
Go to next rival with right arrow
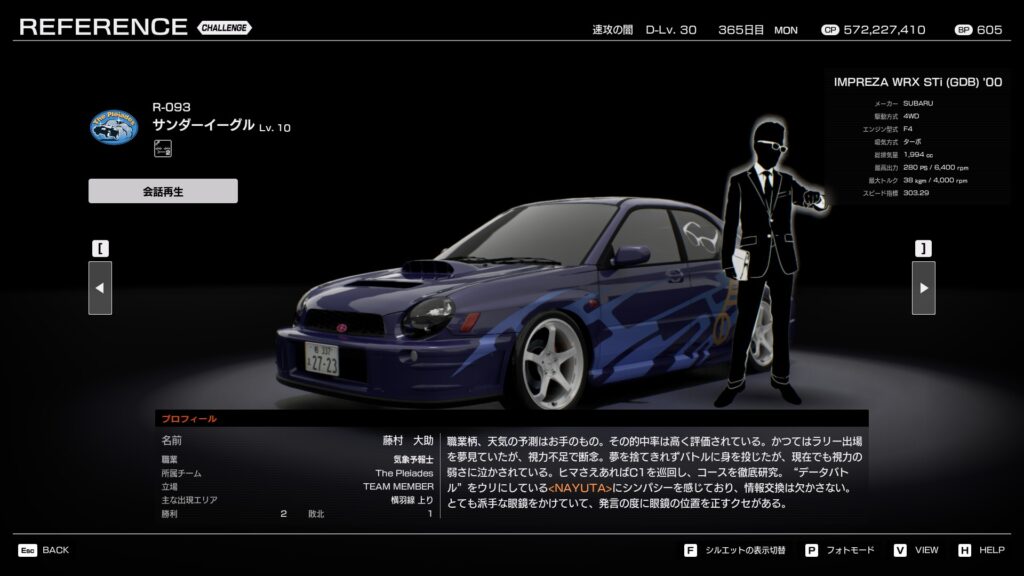(x=923, y=288)
